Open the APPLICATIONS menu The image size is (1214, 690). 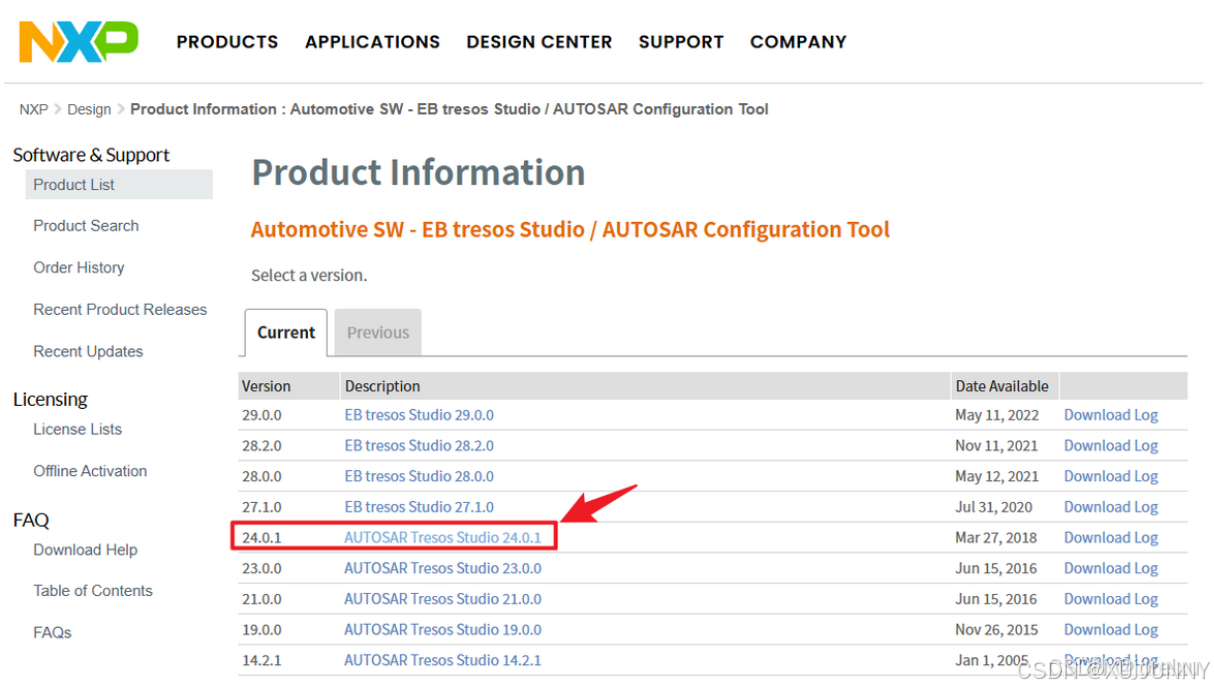tap(372, 42)
